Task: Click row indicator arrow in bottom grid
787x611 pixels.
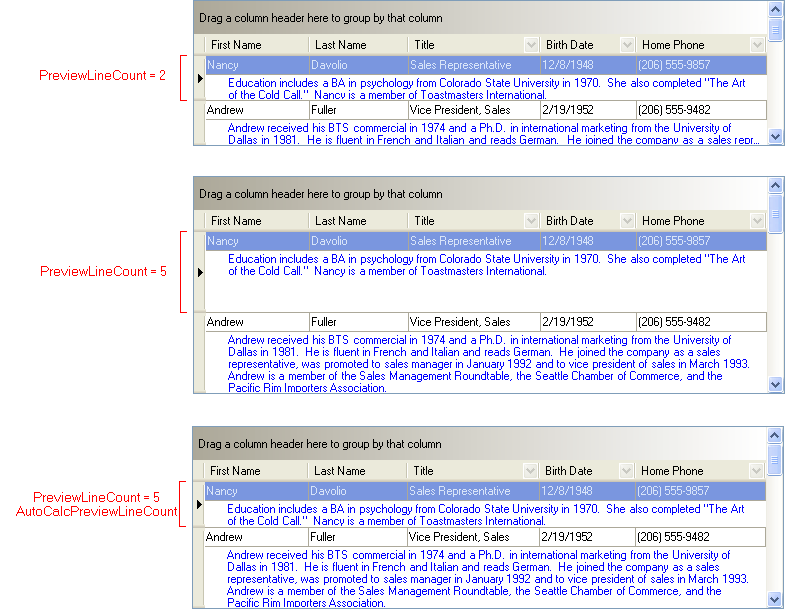Action: (x=199, y=504)
